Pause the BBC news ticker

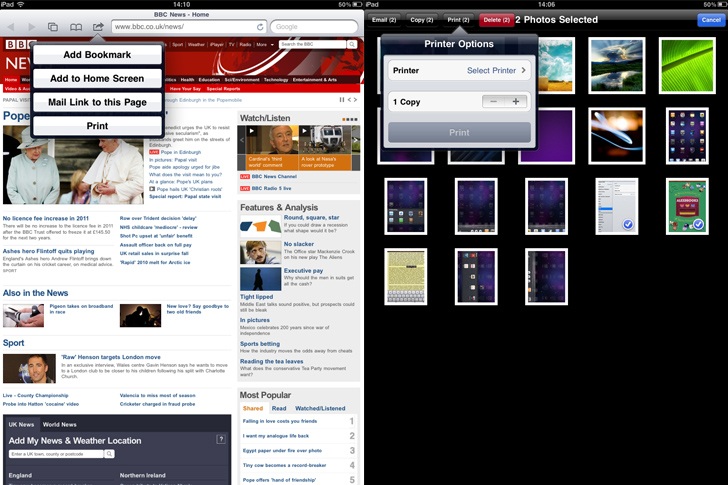(342, 99)
